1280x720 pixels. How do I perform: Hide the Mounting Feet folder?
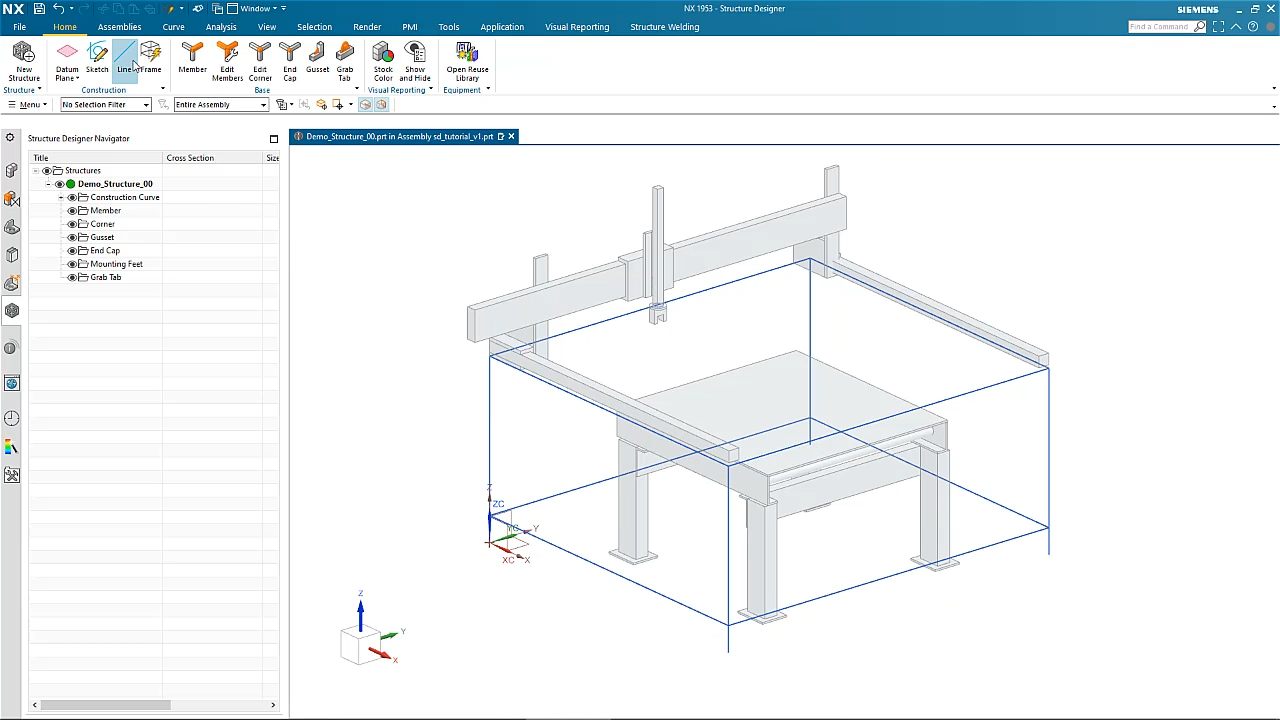coord(71,263)
